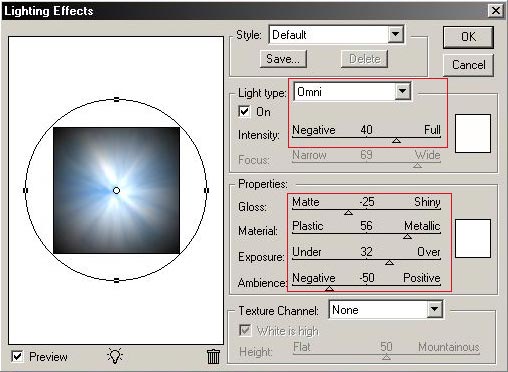Click the Intensity slider thumb
The width and height of the screenshot is (508, 372).
click(396, 141)
